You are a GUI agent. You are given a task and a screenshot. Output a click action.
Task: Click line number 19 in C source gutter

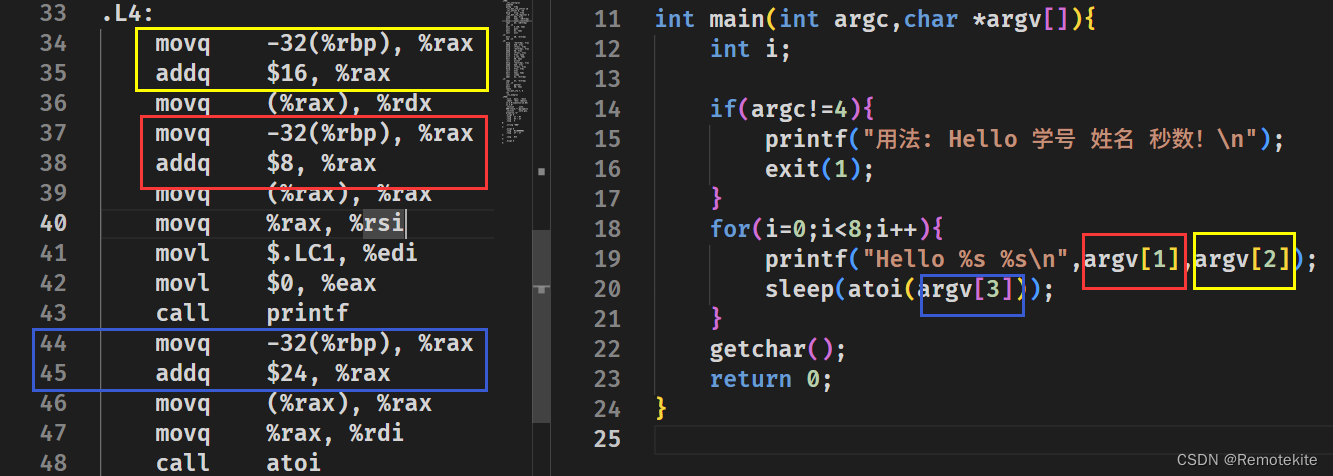click(x=607, y=259)
